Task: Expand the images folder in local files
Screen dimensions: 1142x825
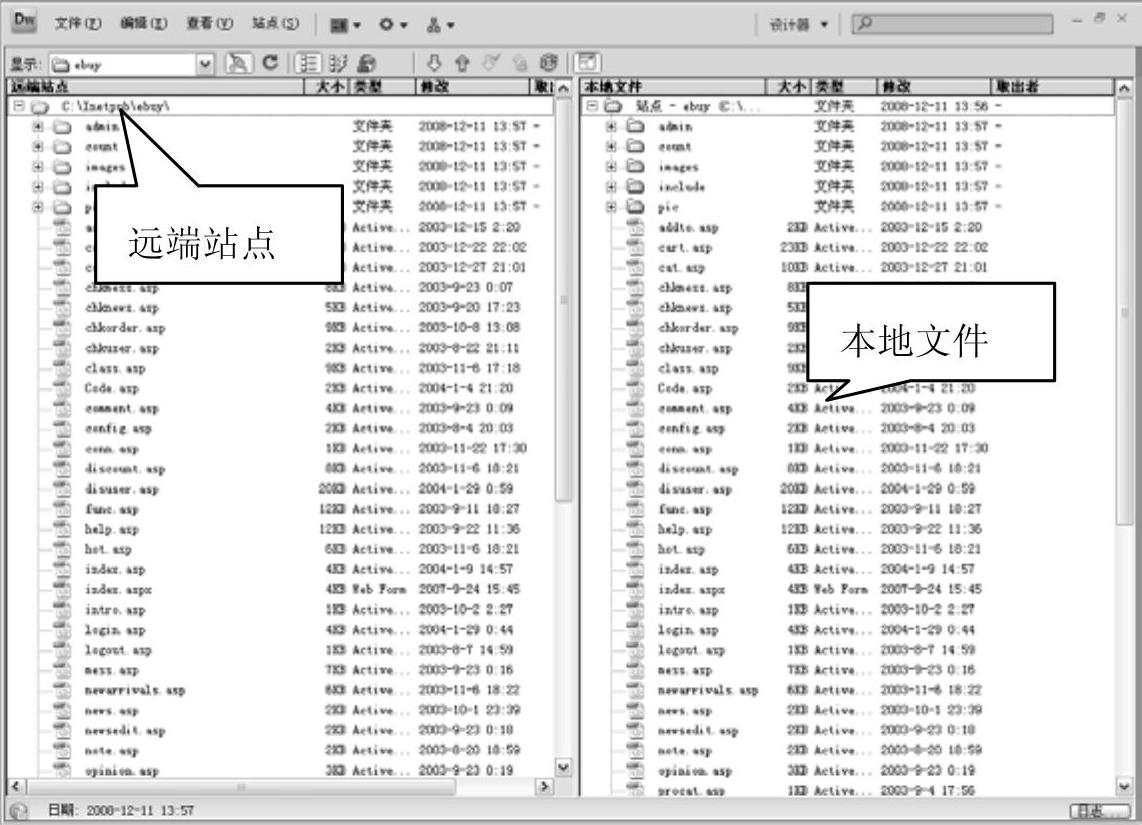Action: pos(611,167)
